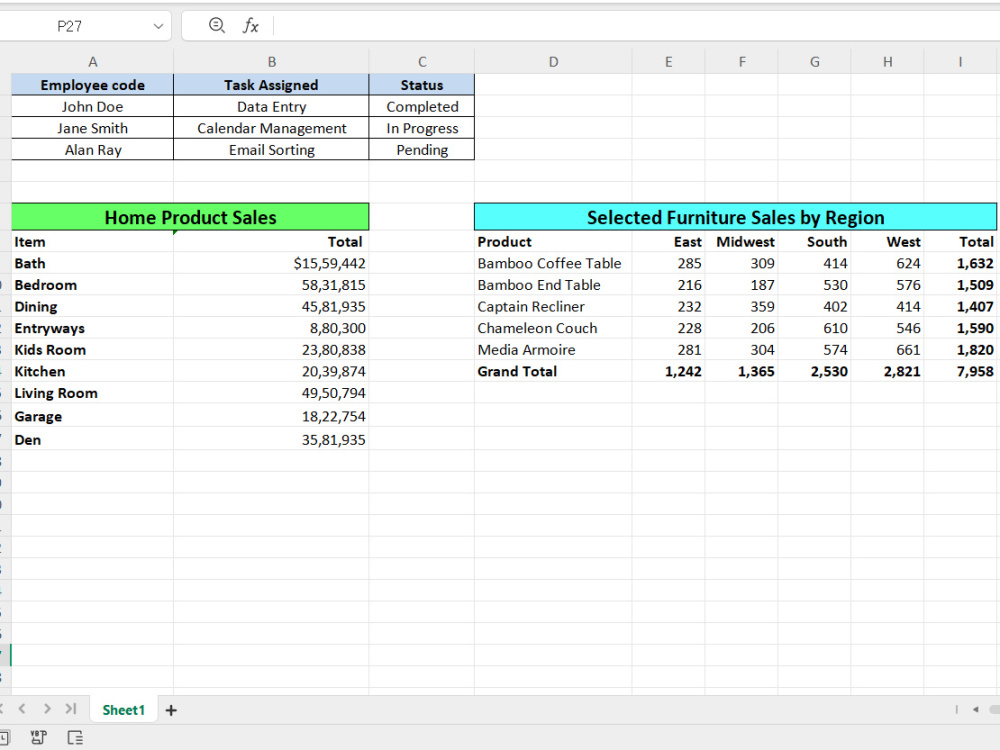Select column I header

(960, 62)
